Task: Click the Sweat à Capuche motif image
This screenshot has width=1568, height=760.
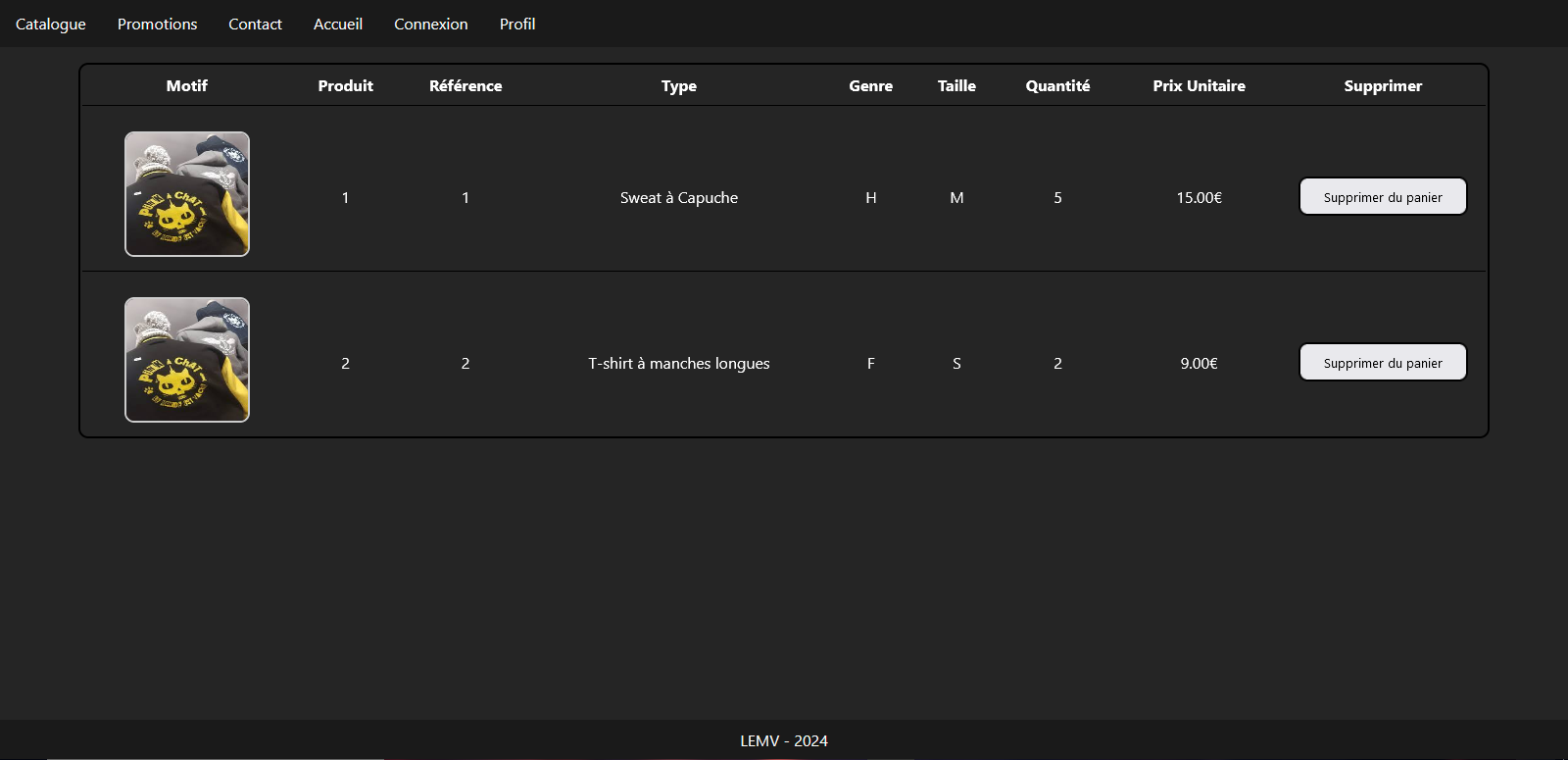Action: pyautogui.click(x=187, y=194)
